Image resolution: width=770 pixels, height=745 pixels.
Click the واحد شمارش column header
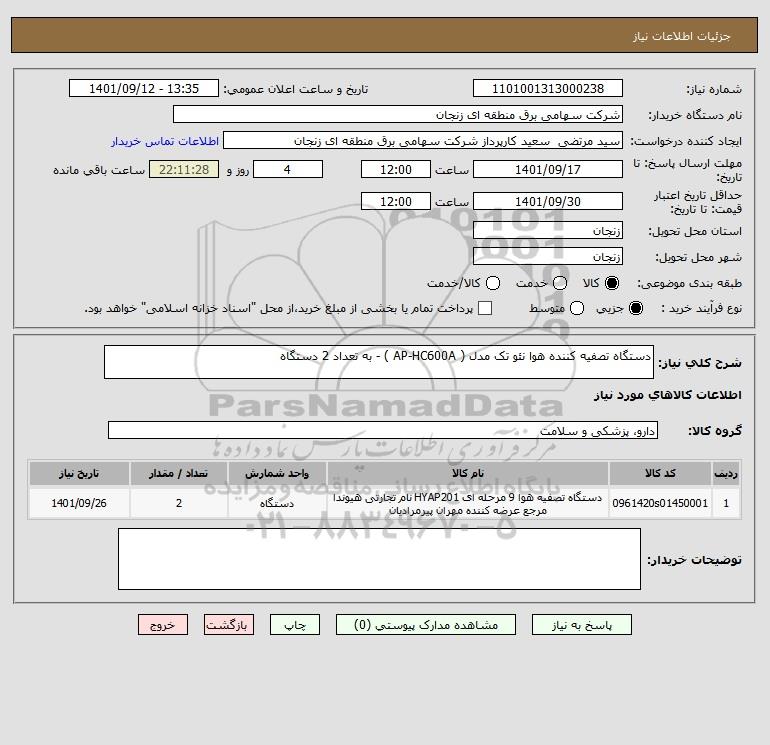click(277, 473)
